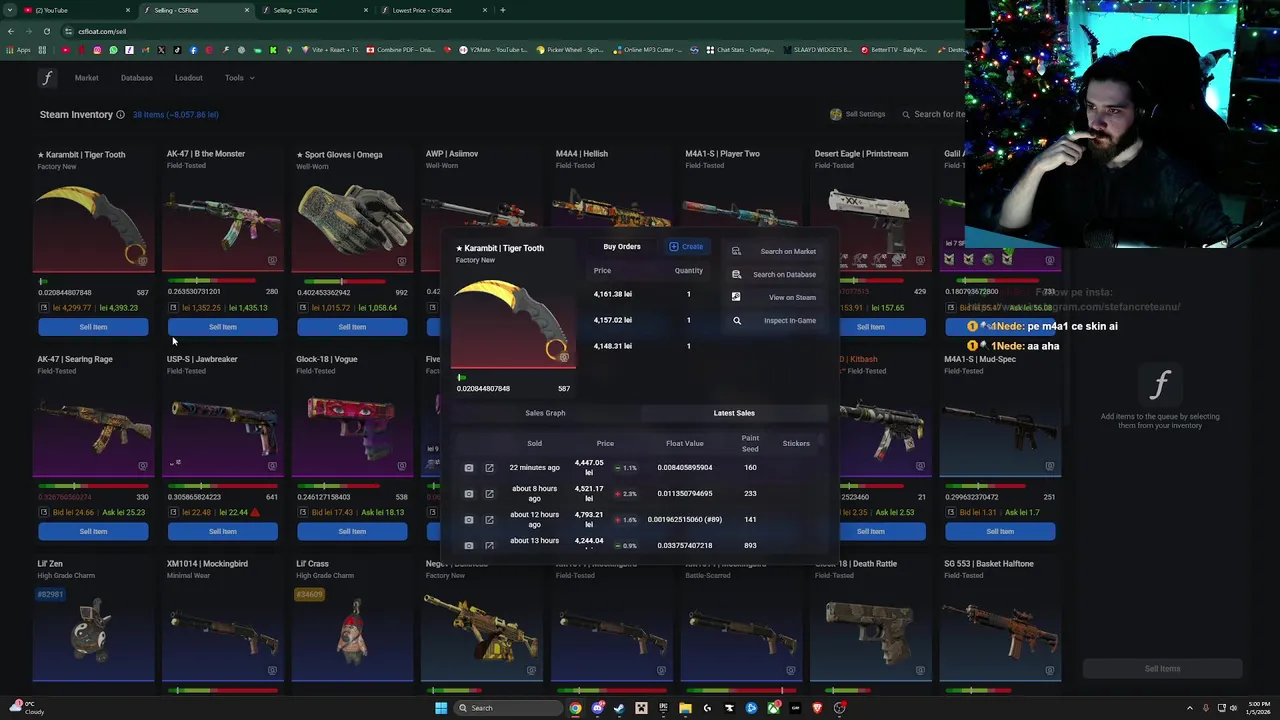Click buy order price 4,161.38 lei
The height and width of the screenshot is (720, 1280).
coord(613,294)
